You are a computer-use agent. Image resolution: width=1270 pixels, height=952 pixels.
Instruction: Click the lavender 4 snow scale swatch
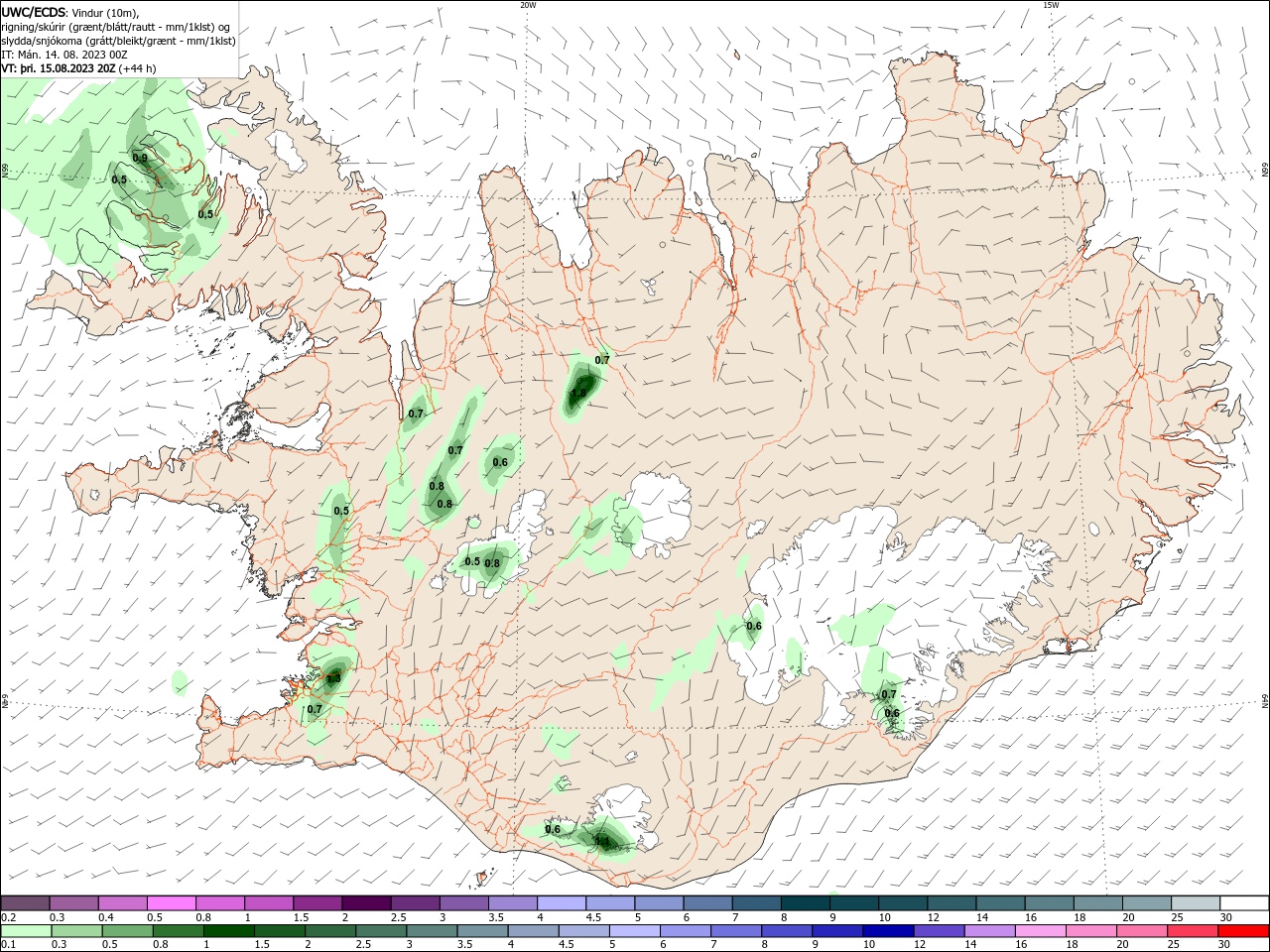point(562,902)
